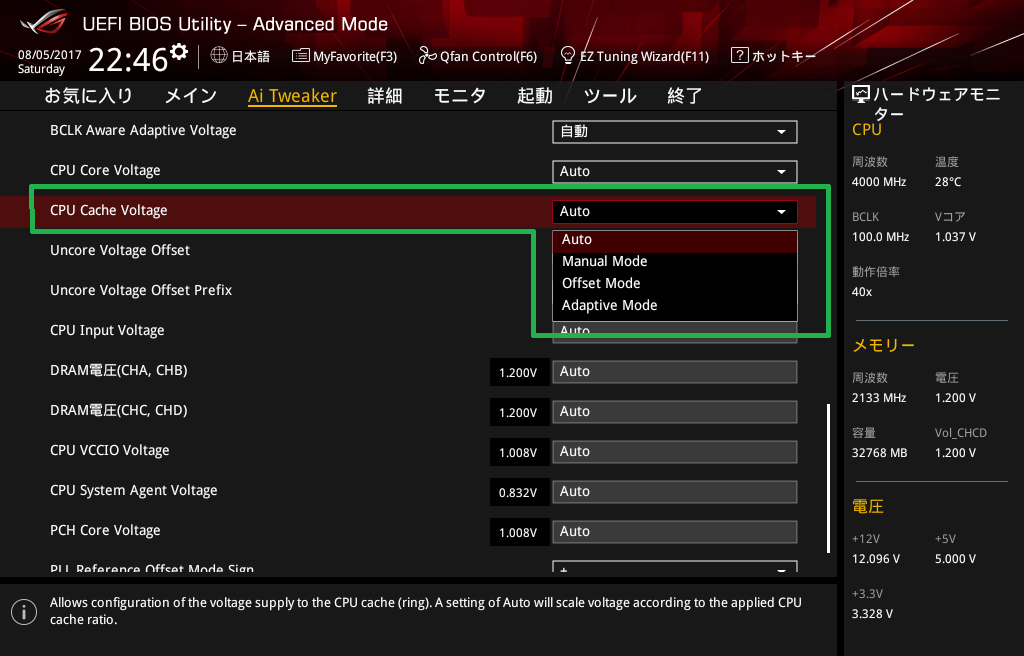Click 28°C temperature reading
Viewport: 1024px width, 656px height.
(x=948, y=182)
